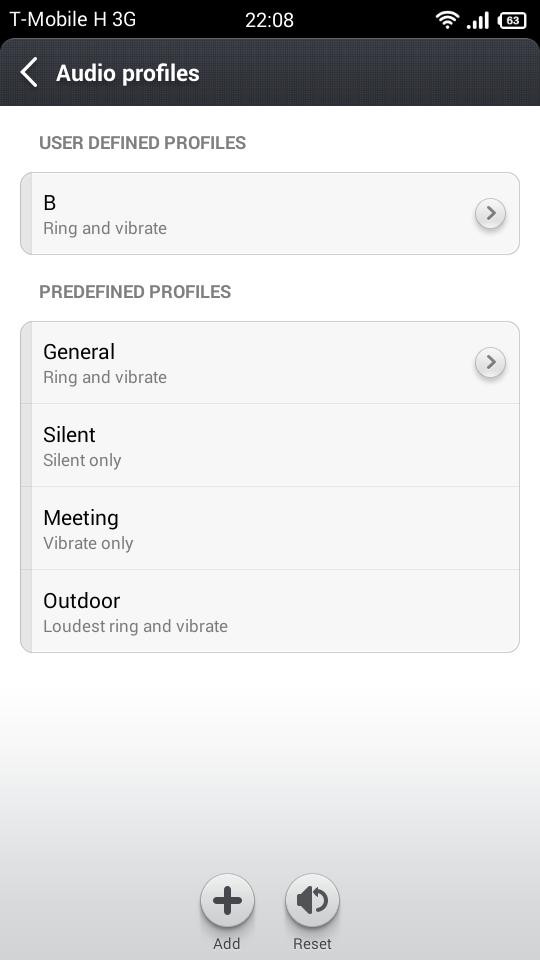
Task: Tap the Reset text label
Action: pos(312,943)
